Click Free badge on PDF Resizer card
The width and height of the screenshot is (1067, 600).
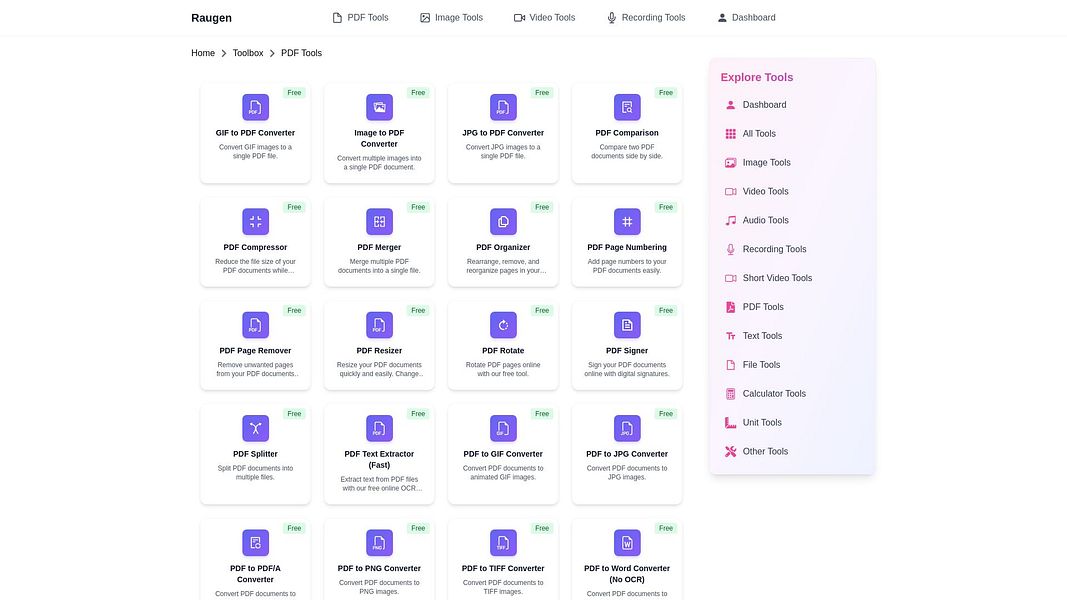pos(418,311)
